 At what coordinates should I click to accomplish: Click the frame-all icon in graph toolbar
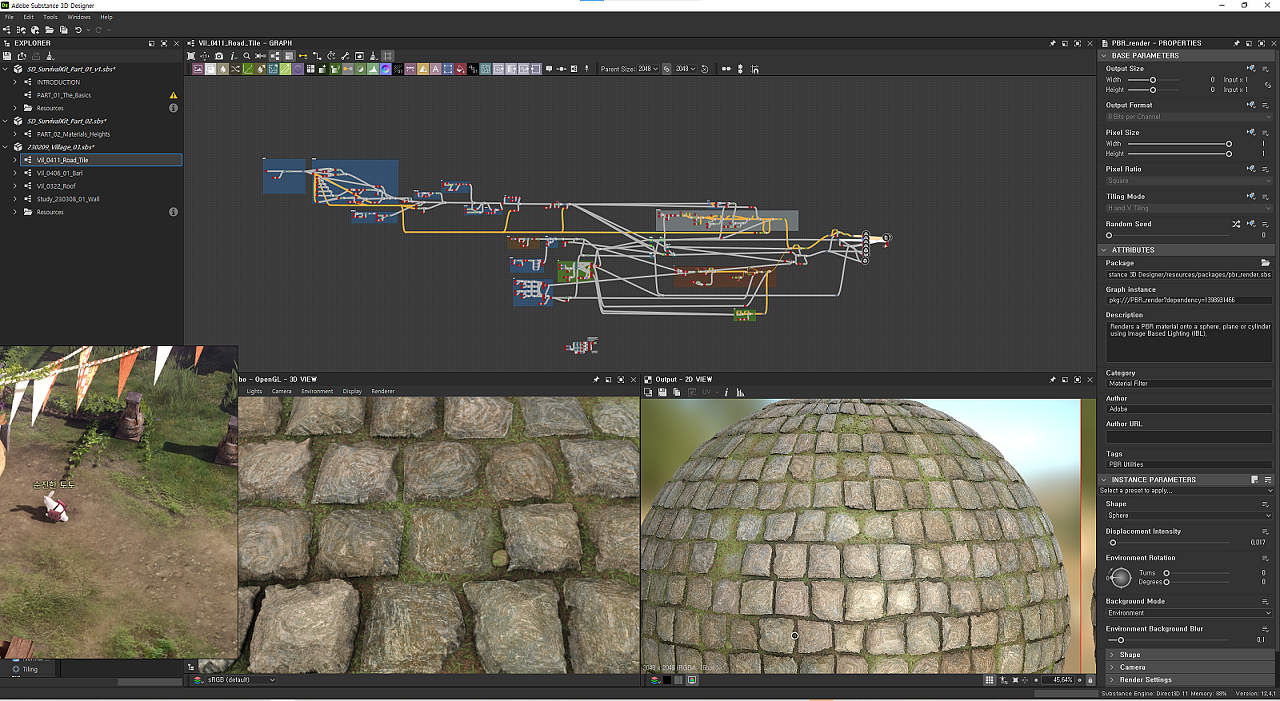[x=190, y=56]
